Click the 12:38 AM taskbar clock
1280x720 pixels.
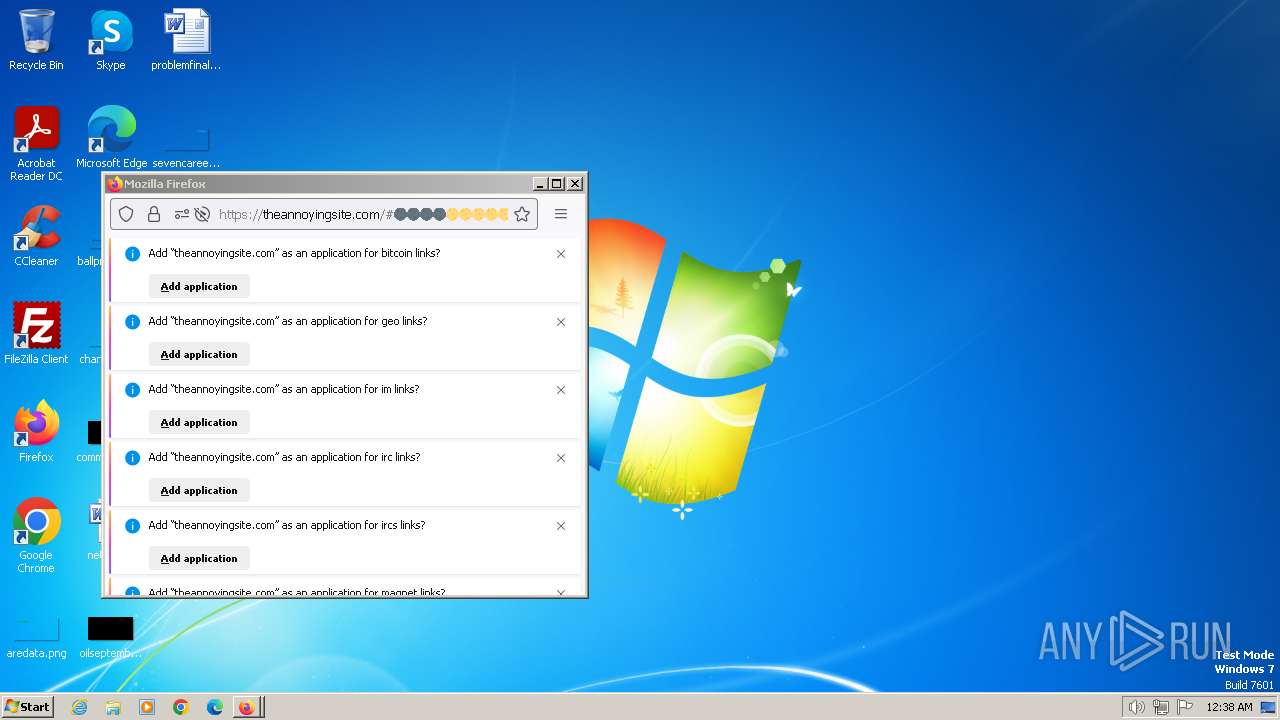click(x=1229, y=707)
